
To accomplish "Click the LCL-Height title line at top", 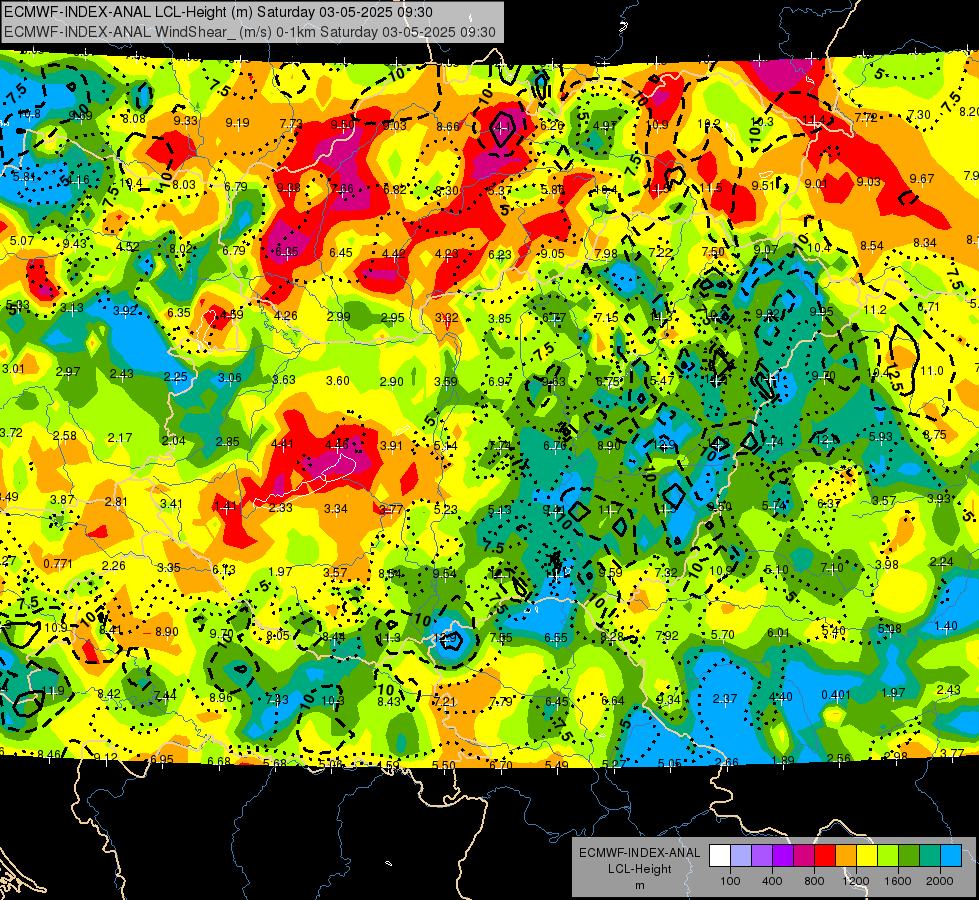I will coord(218,12).
